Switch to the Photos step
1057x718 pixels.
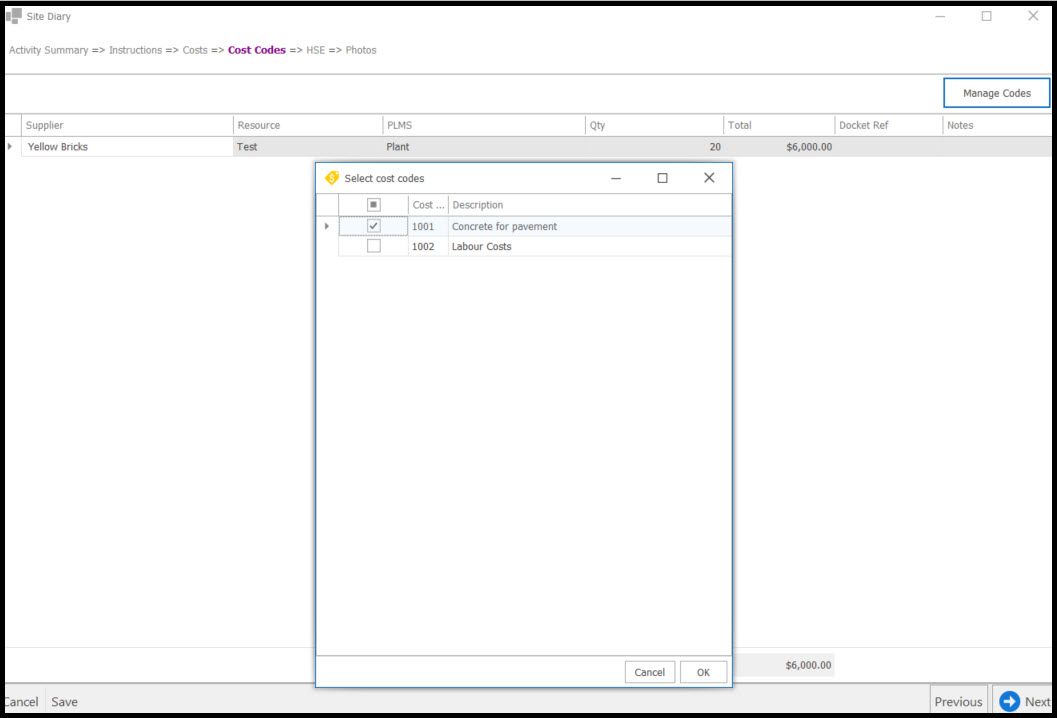[361, 50]
